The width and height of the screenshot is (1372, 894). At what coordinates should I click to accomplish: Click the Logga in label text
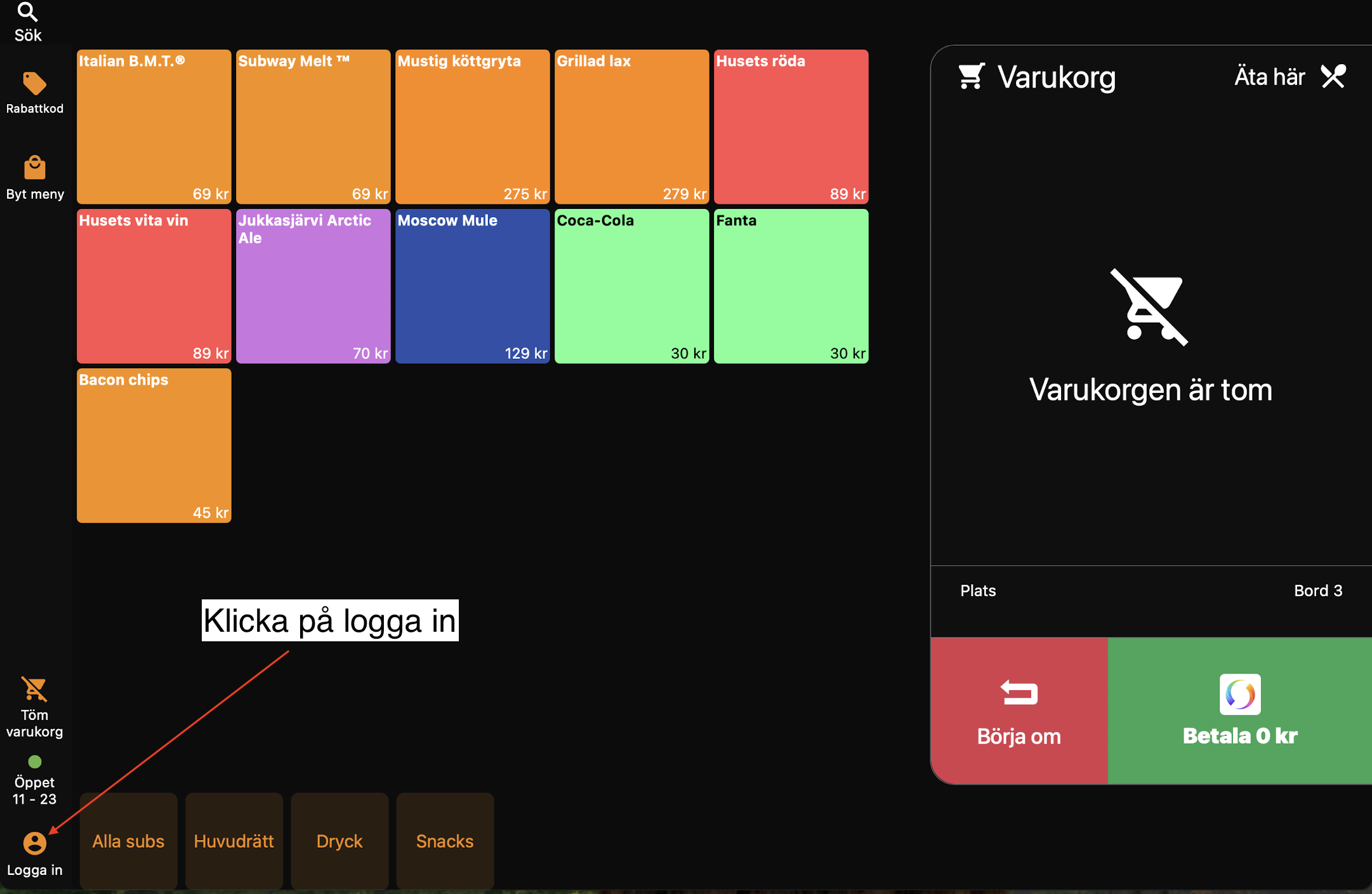pyautogui.click(x=34, y=870)
